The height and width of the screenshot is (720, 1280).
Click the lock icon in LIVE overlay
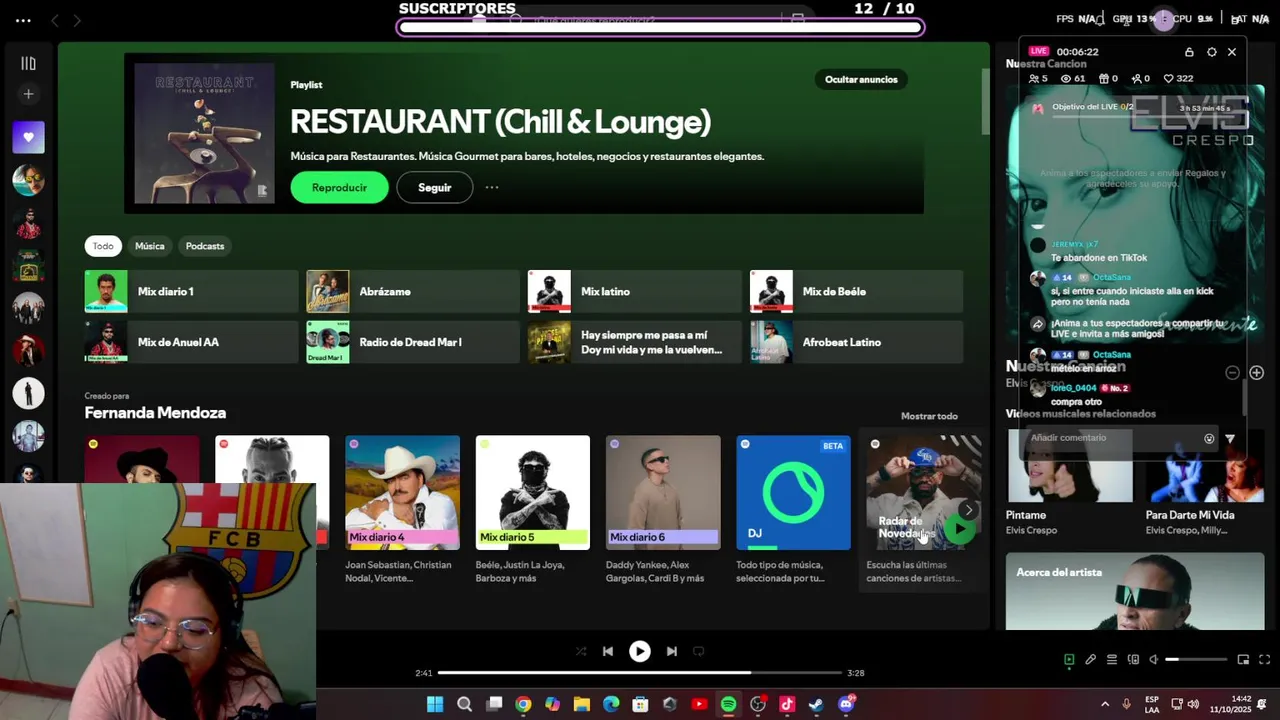1189,52
